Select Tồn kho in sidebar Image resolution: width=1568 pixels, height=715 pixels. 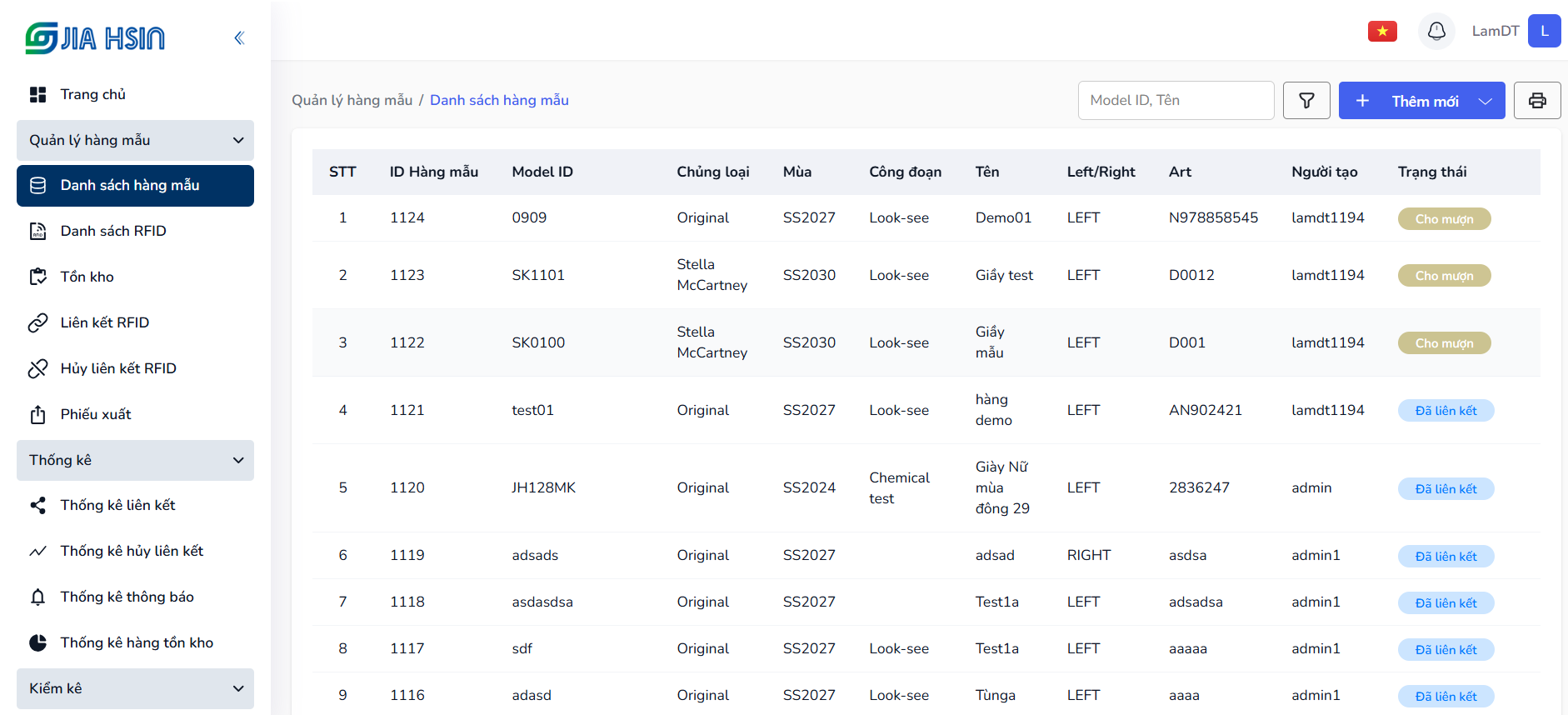point(87,277)
